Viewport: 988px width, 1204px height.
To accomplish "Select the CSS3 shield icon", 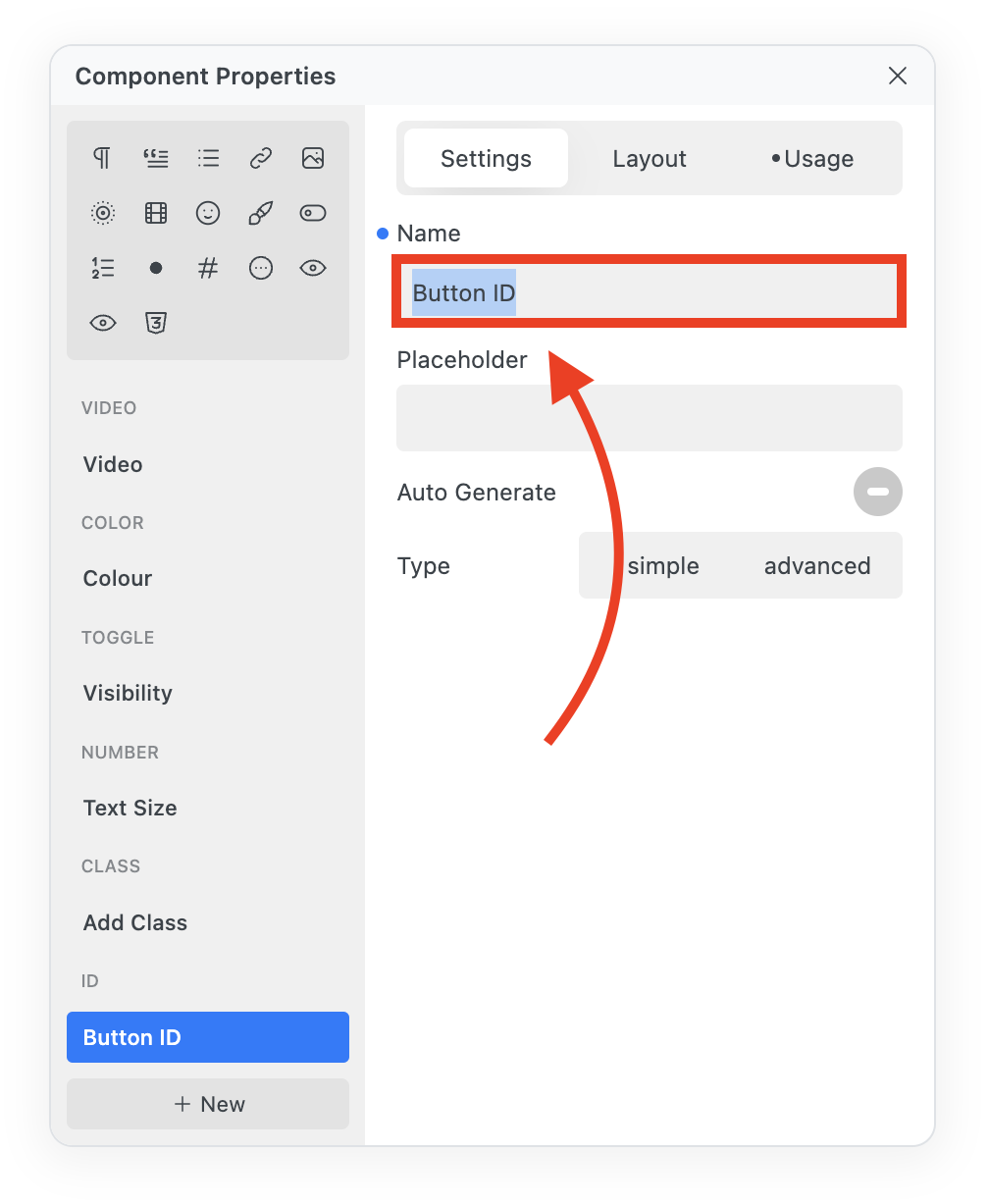I will [x=155, y=323].
